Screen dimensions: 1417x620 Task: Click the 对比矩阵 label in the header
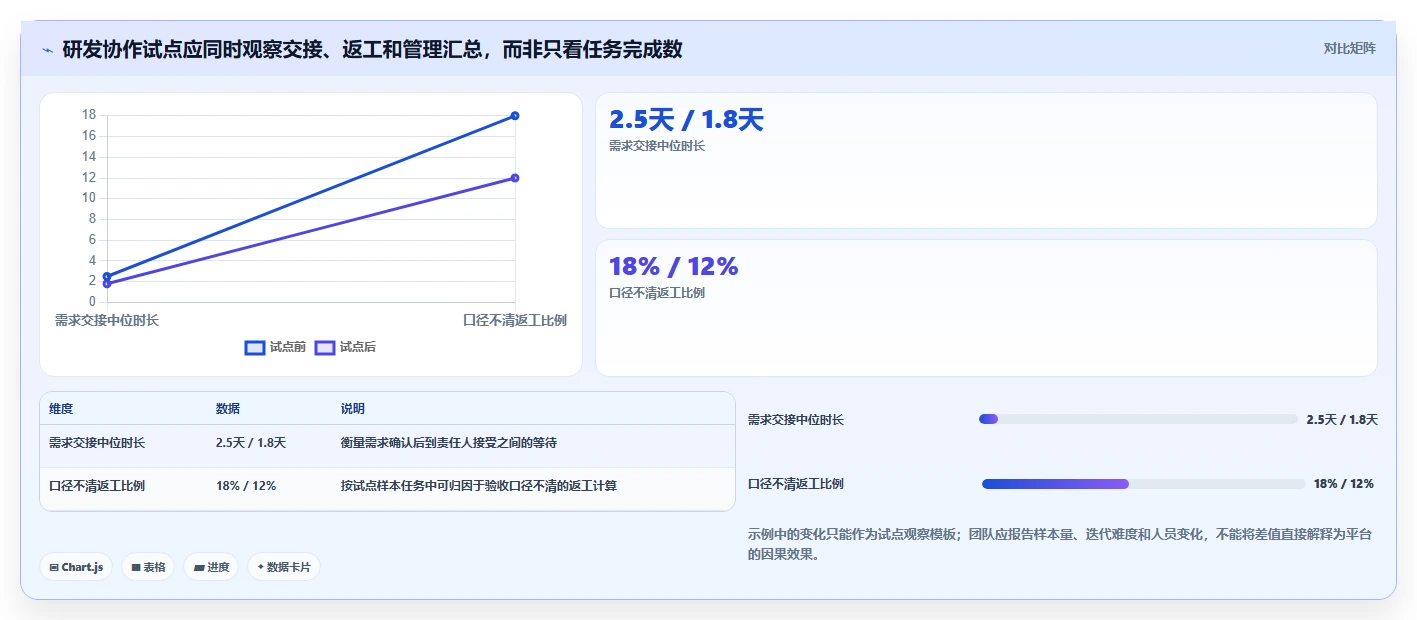1349,48
